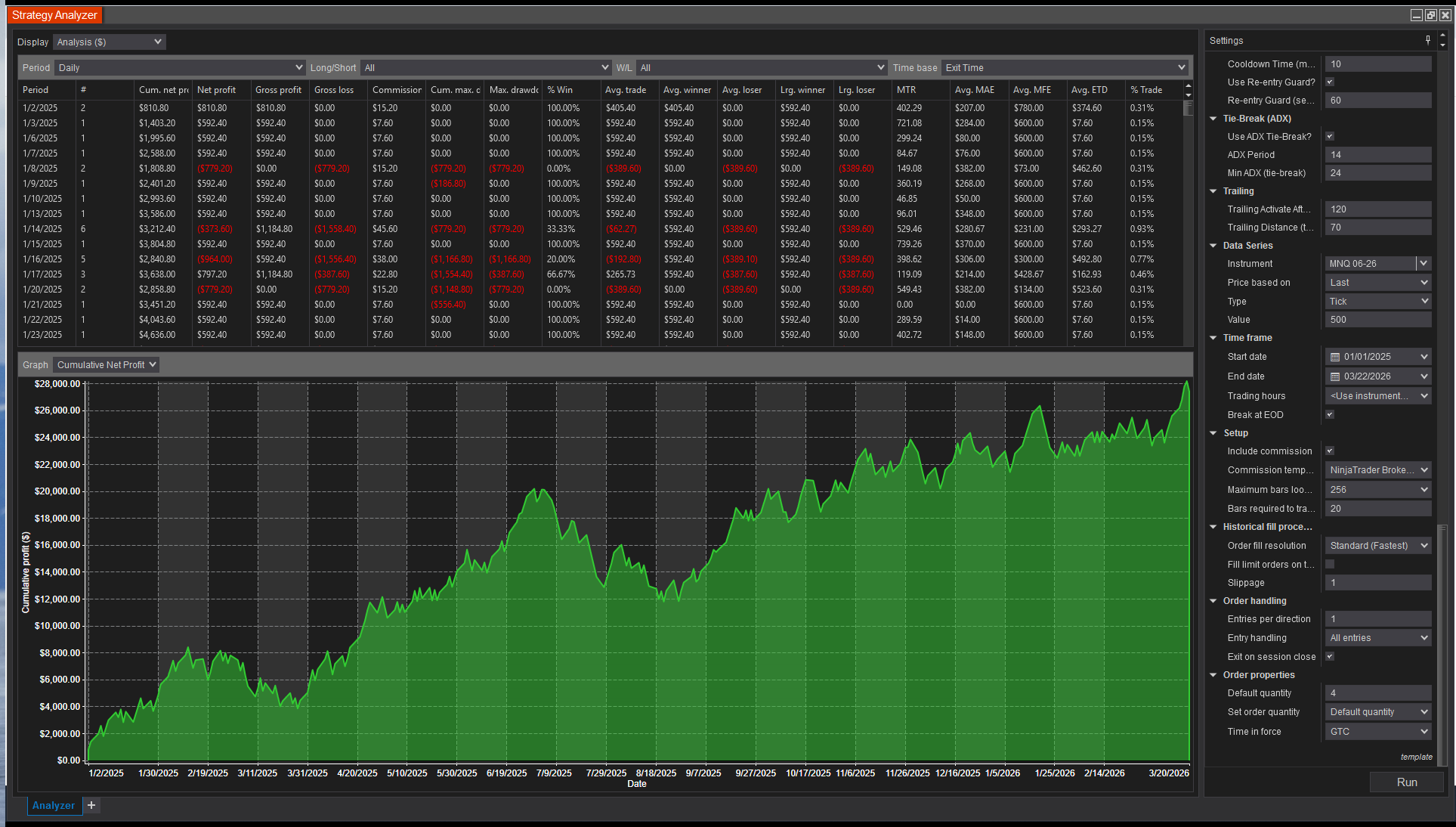Image resolution: width=1456 pixels, height=827 pixels.
Task: Disable Break at EOD checkbox
Action: pyautogui.click(x=1330, y=414)
